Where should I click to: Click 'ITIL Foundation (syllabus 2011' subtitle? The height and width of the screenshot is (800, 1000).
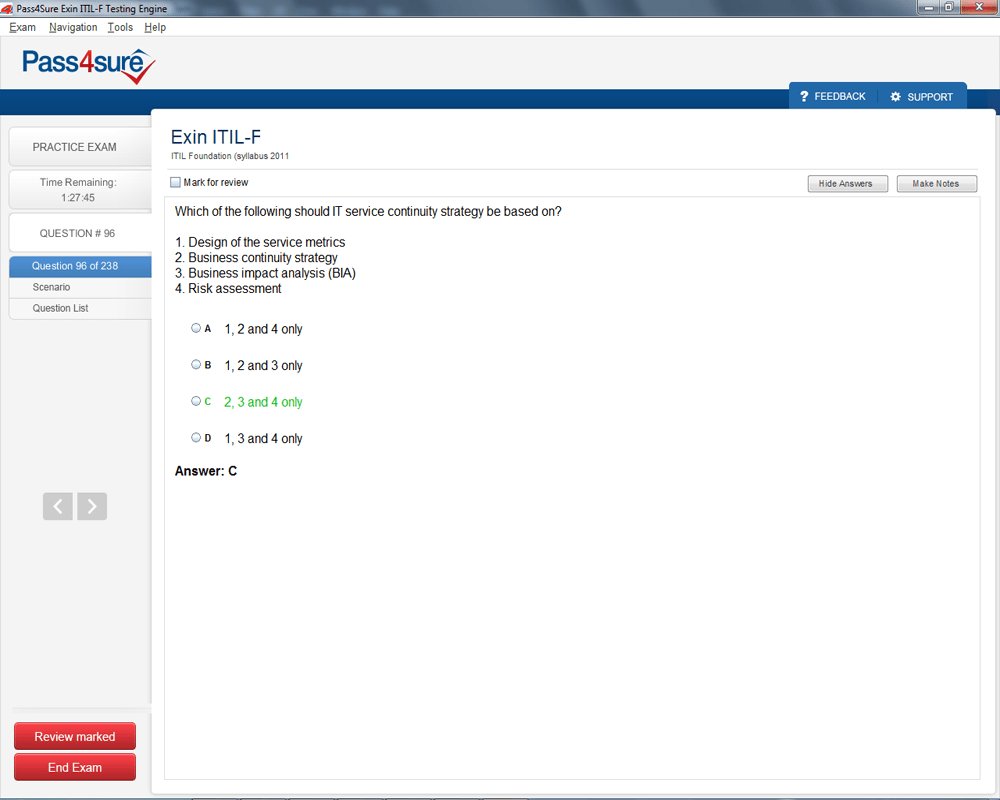click(230, 156)
